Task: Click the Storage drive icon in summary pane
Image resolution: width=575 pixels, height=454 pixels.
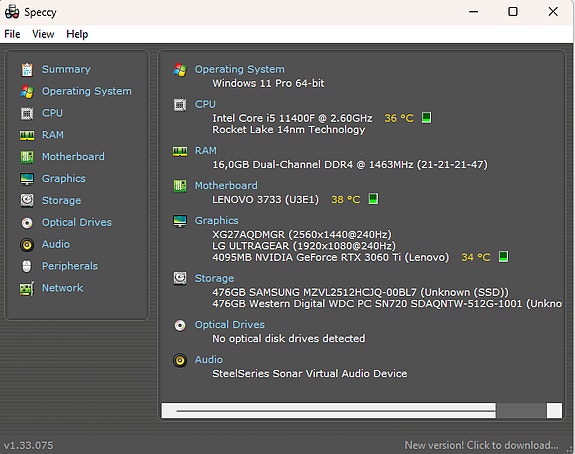Action: click(180, 279)
